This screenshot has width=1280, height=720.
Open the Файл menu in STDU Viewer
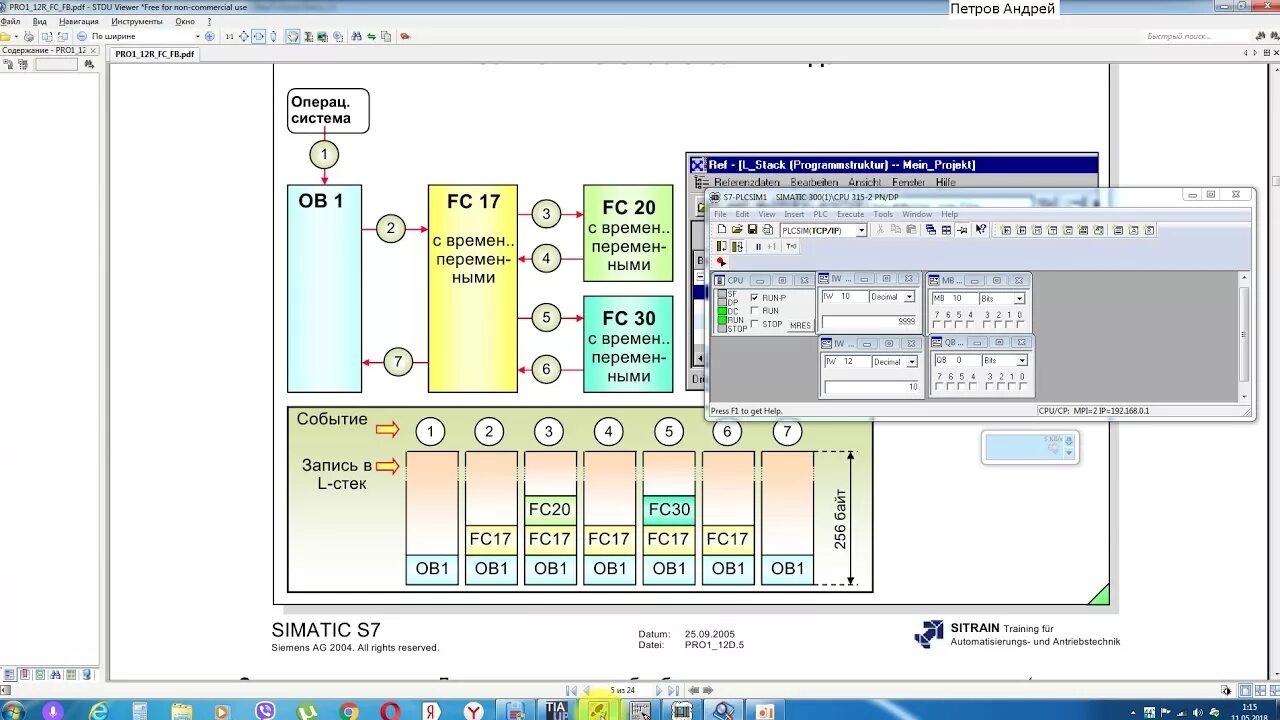tap(10, 21)
